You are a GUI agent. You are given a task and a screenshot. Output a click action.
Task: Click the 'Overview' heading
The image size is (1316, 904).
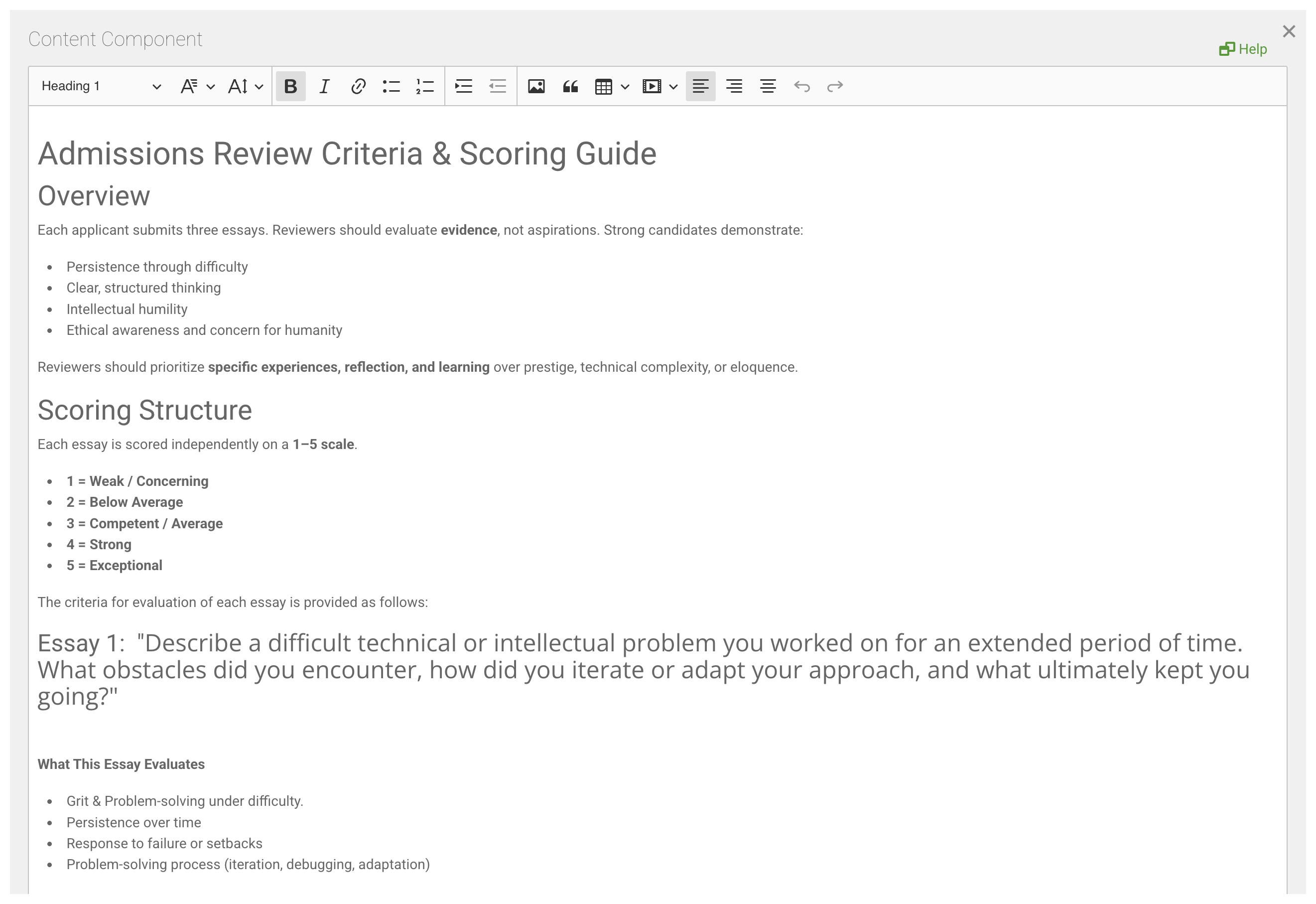(x=94, y=196)
